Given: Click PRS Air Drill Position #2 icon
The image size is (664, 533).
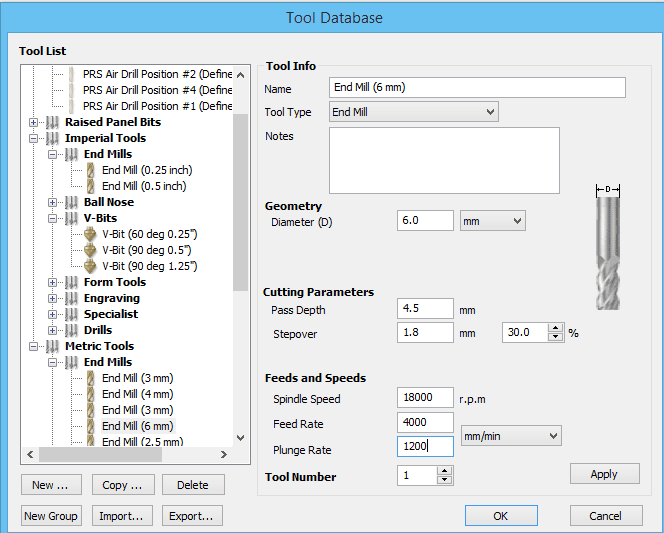Looking at the screenshot, I should click(x=71, y=74).
